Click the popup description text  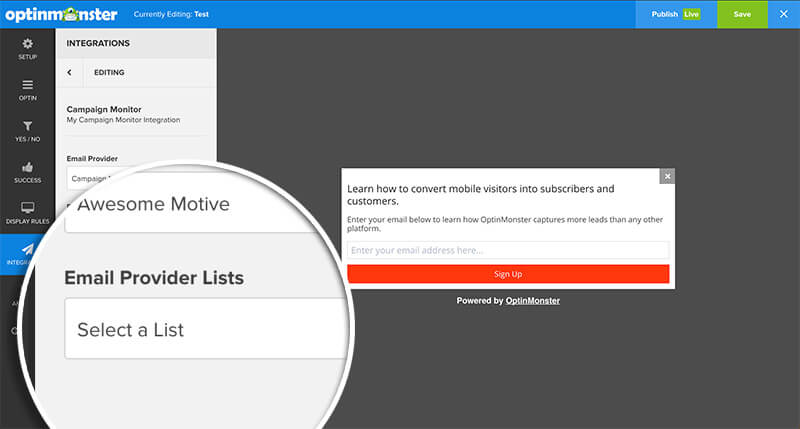pyautogui.click(x=505, y=224)
